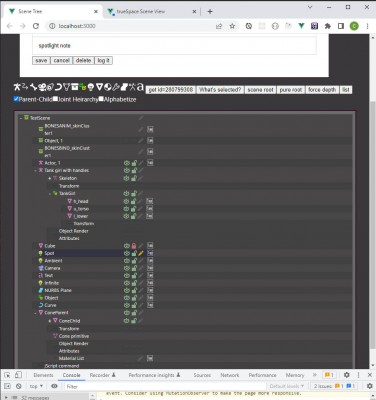The height and width of the screenshot is (400, 376).
Task: Collapse the Tank girl with handles node
Action: 35,170
